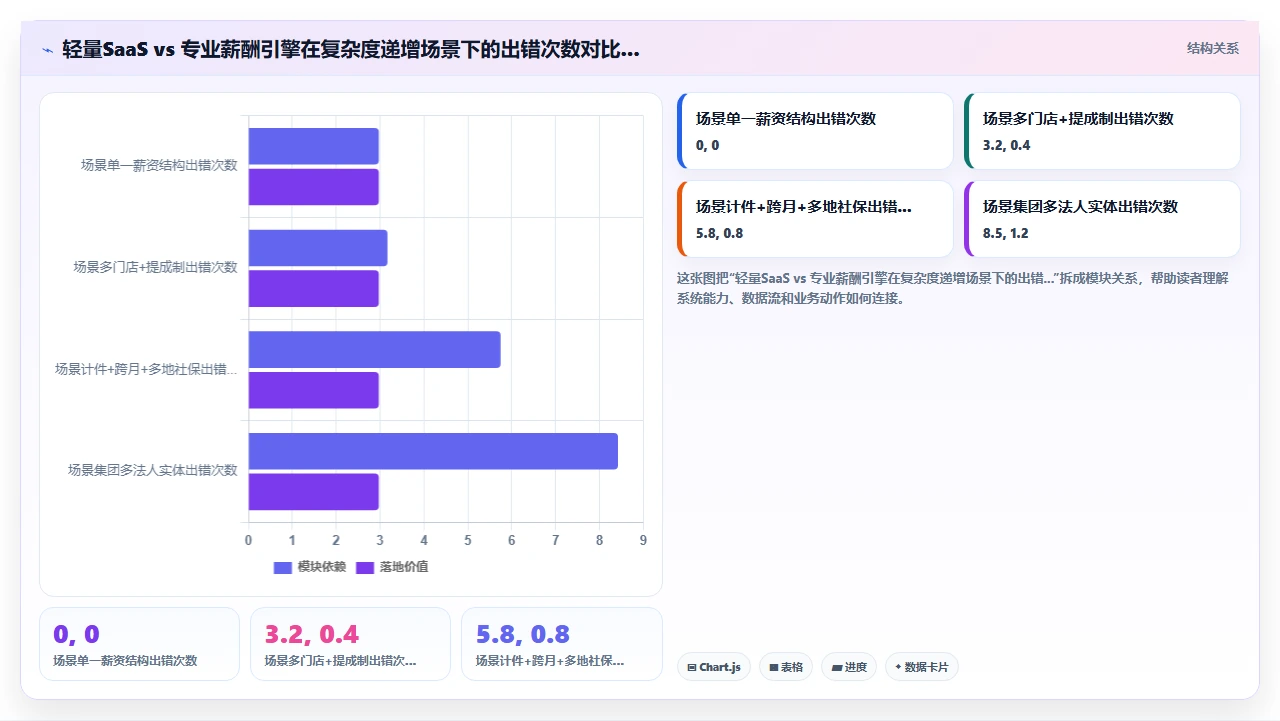Select the Chart.js tag chip
Image resolution: width=1280 pixels, height=721 pixels.
pos(713,667)
